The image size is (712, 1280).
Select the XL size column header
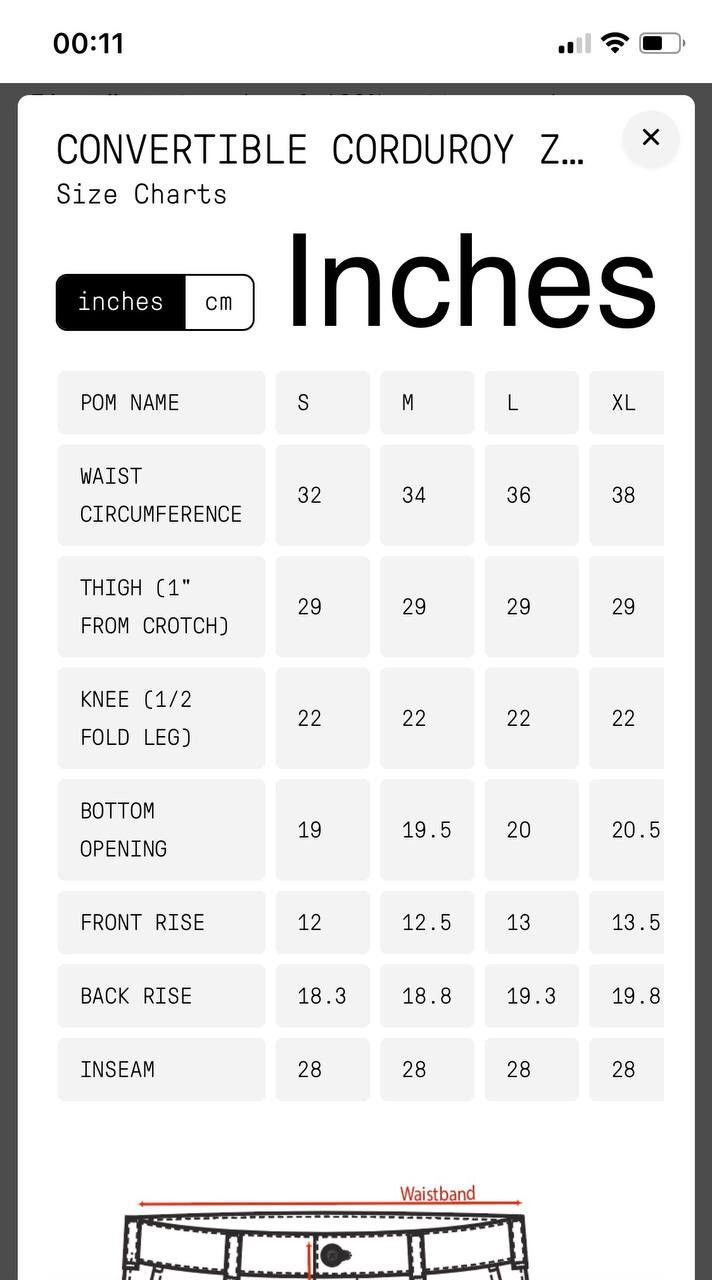(x=626, y=403)
